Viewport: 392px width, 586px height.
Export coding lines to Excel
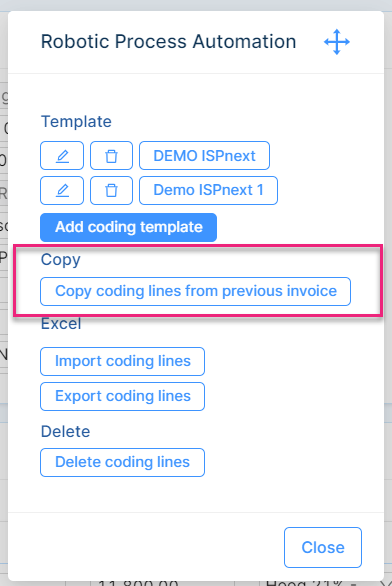pyautogui.click(x=123, y=397)
